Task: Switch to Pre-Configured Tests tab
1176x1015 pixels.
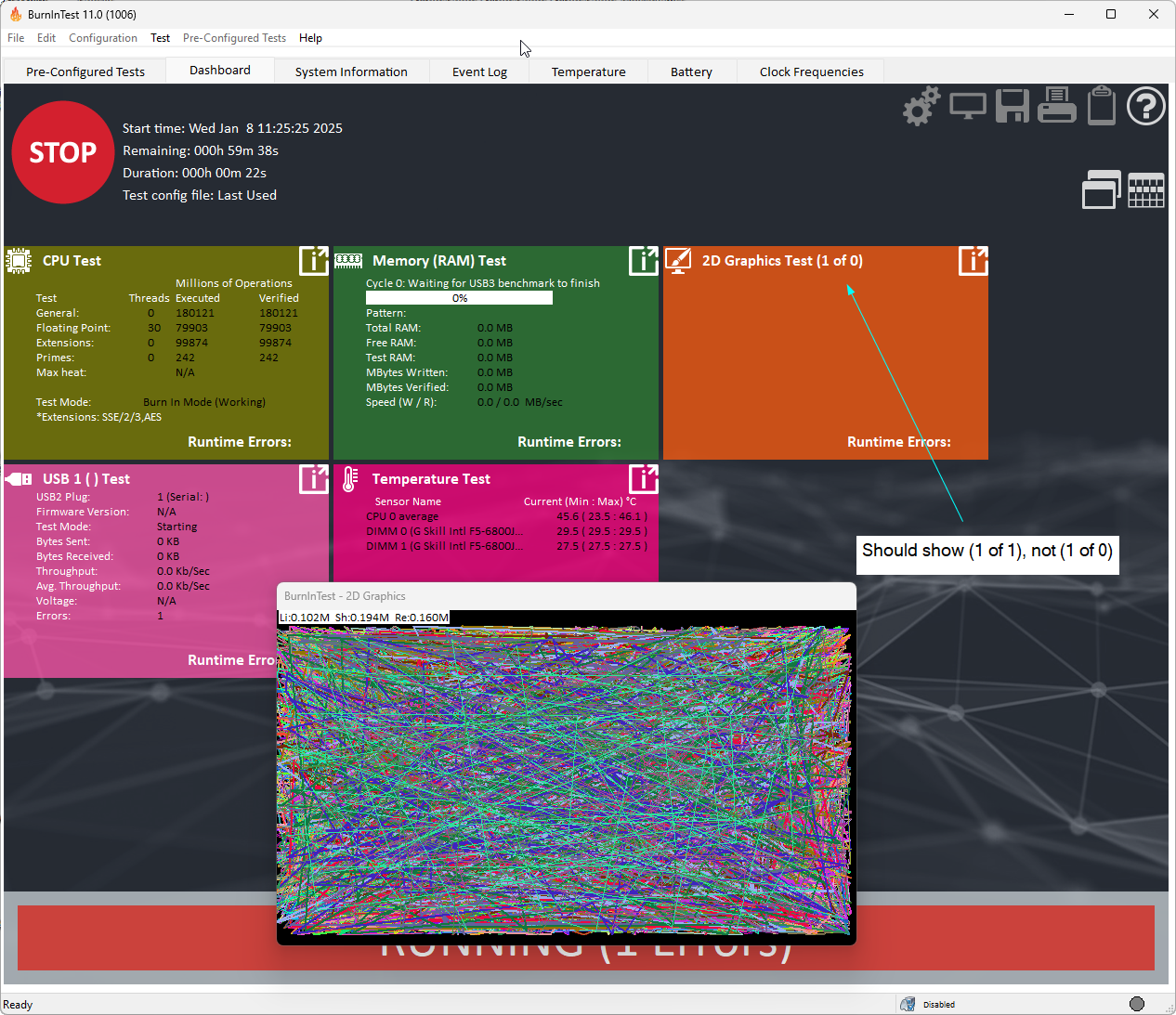Action: point(85,72)
